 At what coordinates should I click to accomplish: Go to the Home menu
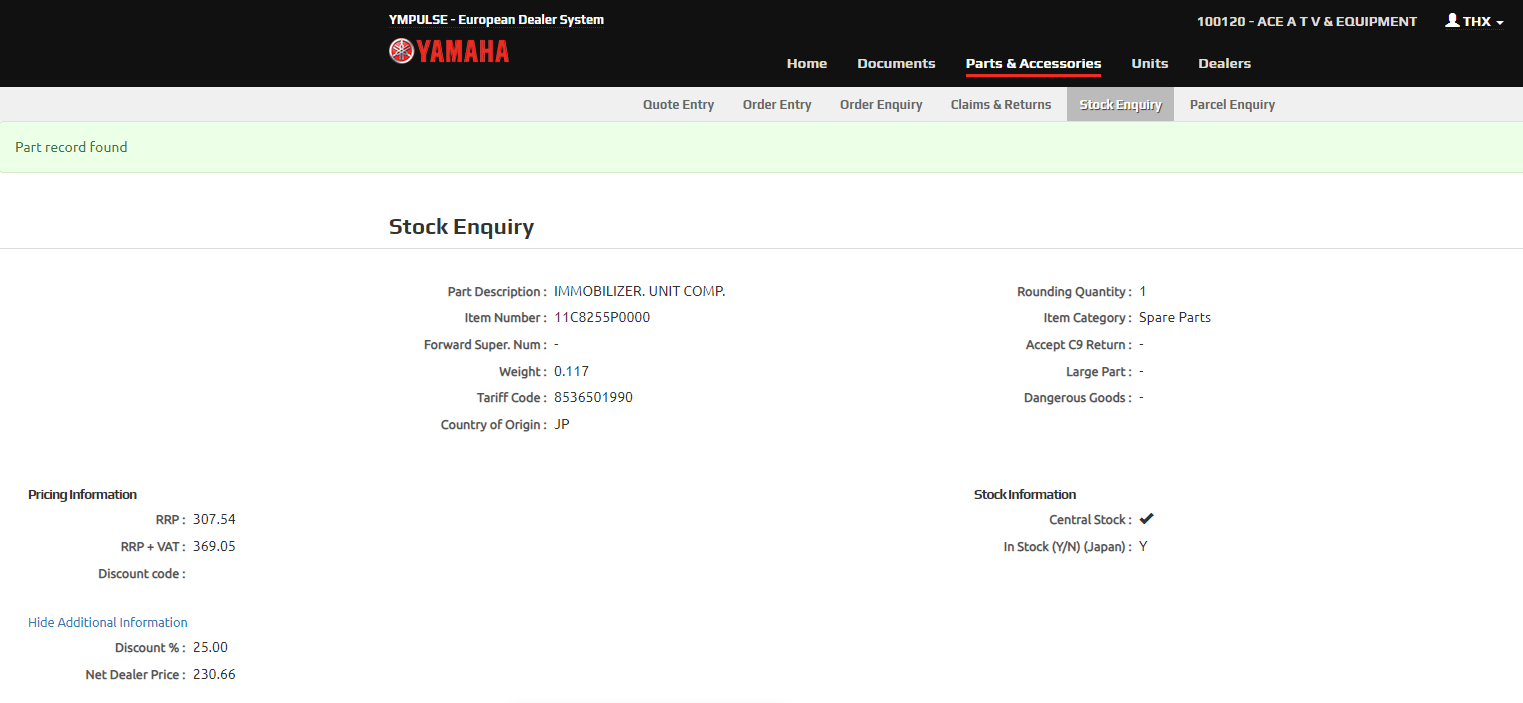pos(807,63)
